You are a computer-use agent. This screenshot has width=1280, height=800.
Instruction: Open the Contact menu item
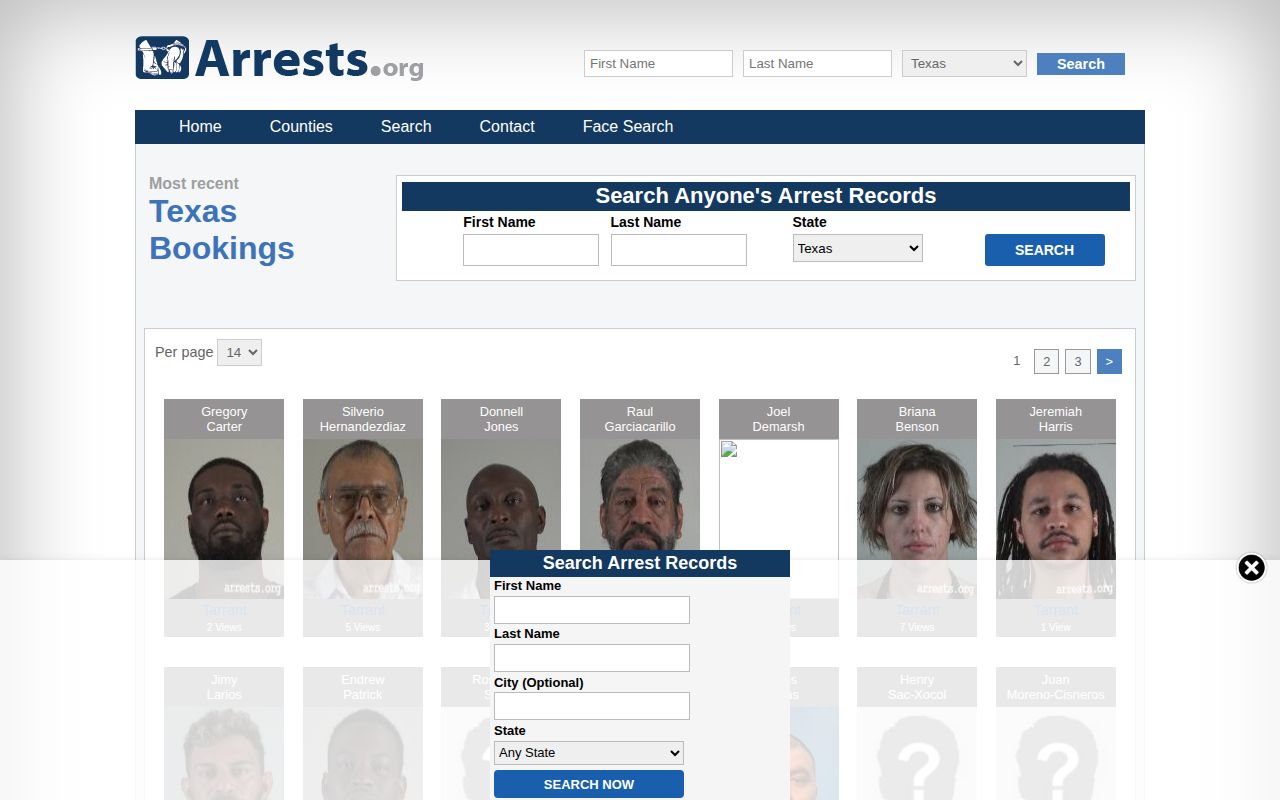507,126
